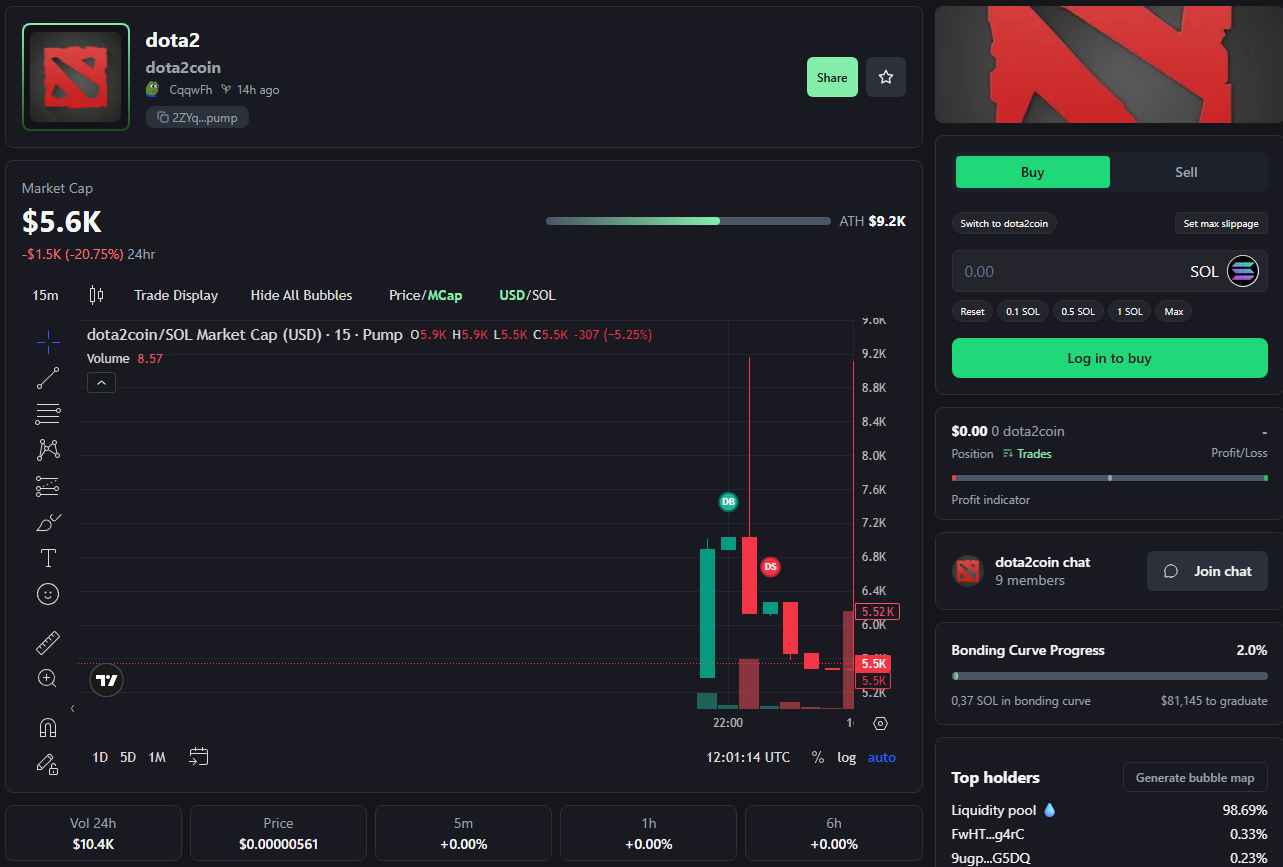Select the brush drawing tool
1283x867 pixels.
[48, 522]
